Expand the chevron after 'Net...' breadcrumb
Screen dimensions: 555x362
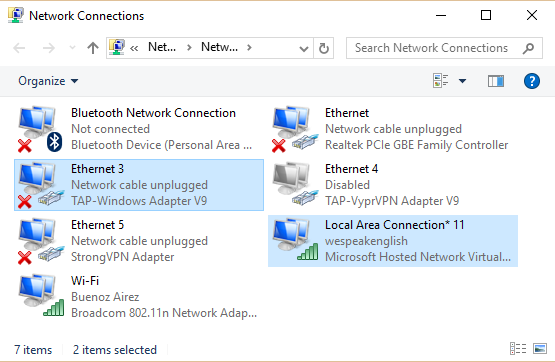(189, 47)
